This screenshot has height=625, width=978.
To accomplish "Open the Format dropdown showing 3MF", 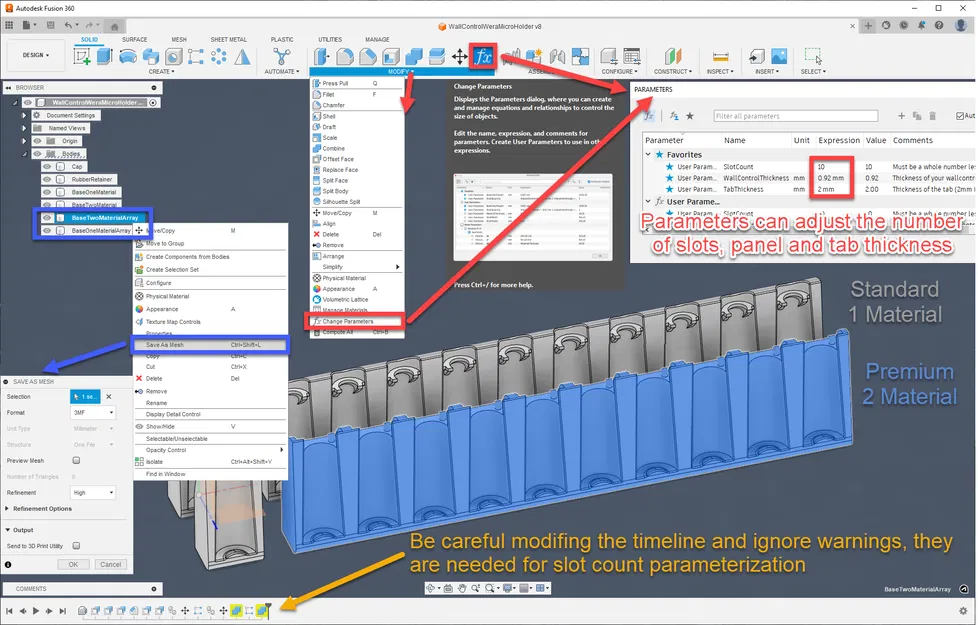I will click(x=94, y=412).
